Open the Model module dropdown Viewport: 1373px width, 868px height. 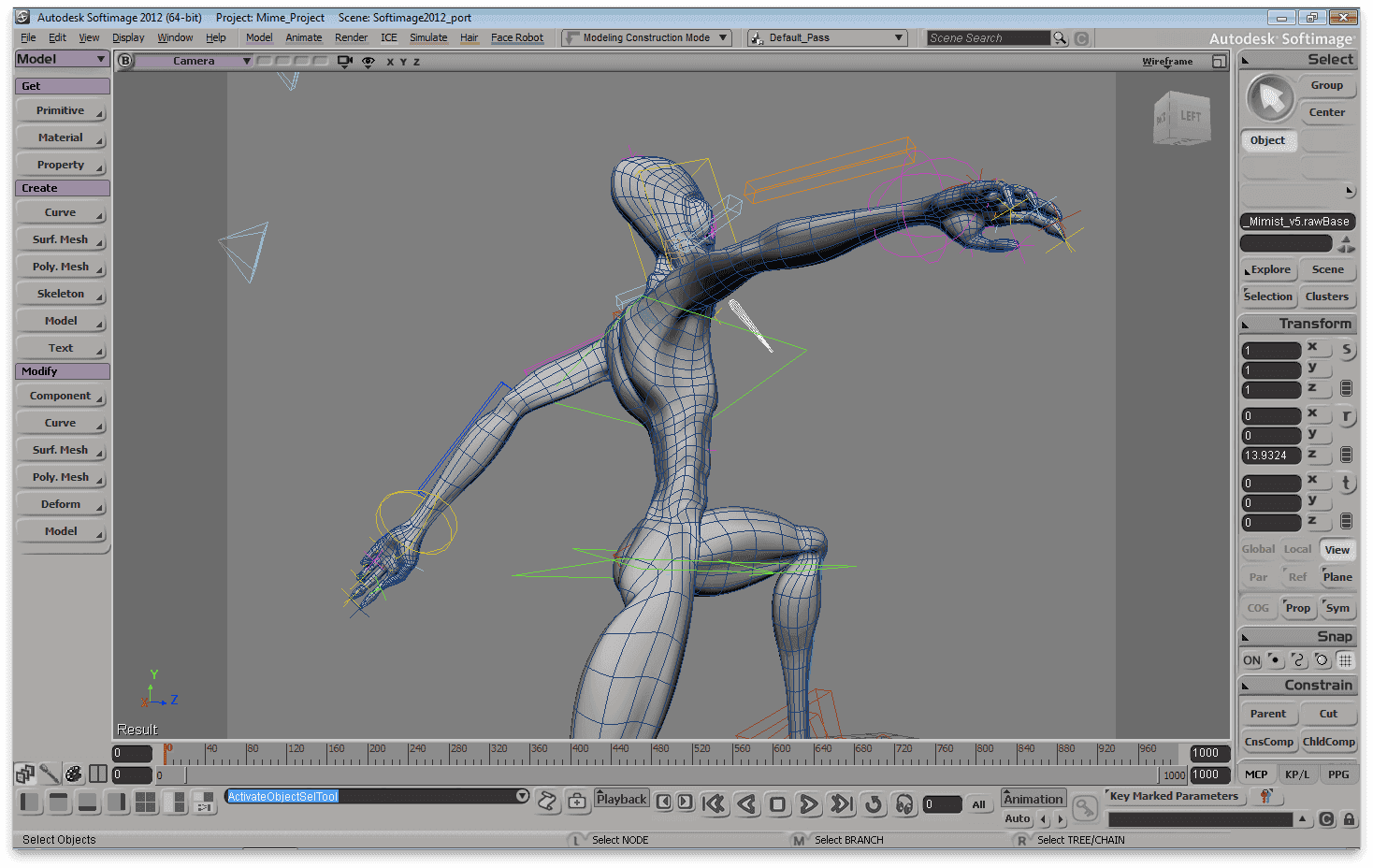coord(62,59)
